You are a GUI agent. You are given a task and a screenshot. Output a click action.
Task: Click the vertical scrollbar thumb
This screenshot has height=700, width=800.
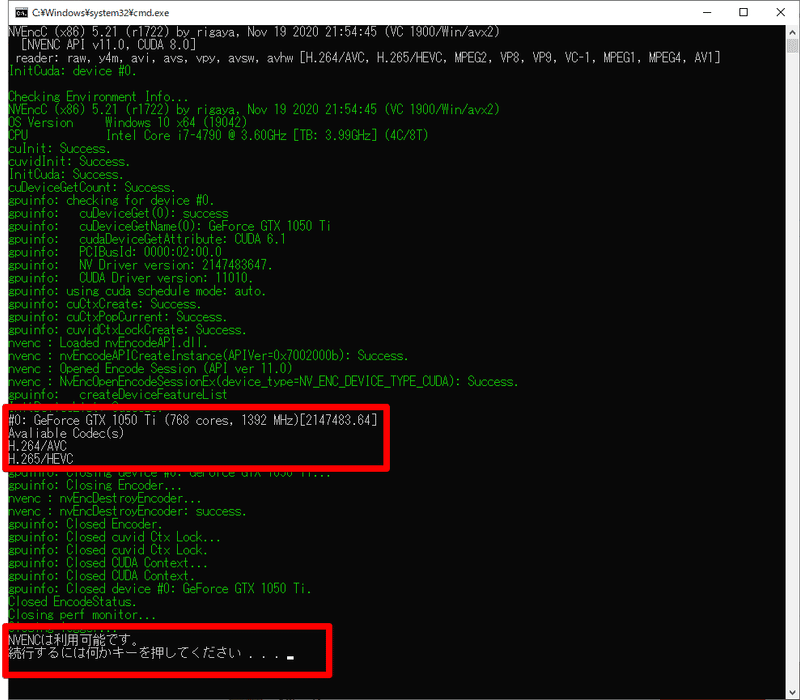[792, 46]
